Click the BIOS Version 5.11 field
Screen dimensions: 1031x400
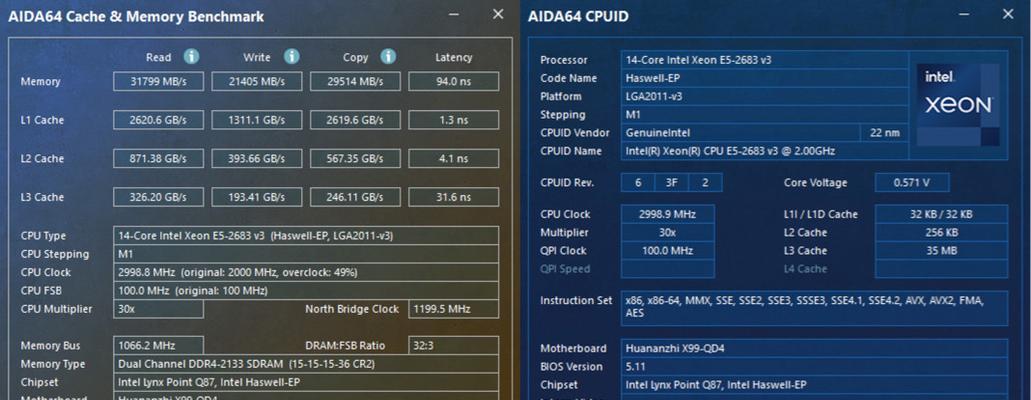coord(814,367)
